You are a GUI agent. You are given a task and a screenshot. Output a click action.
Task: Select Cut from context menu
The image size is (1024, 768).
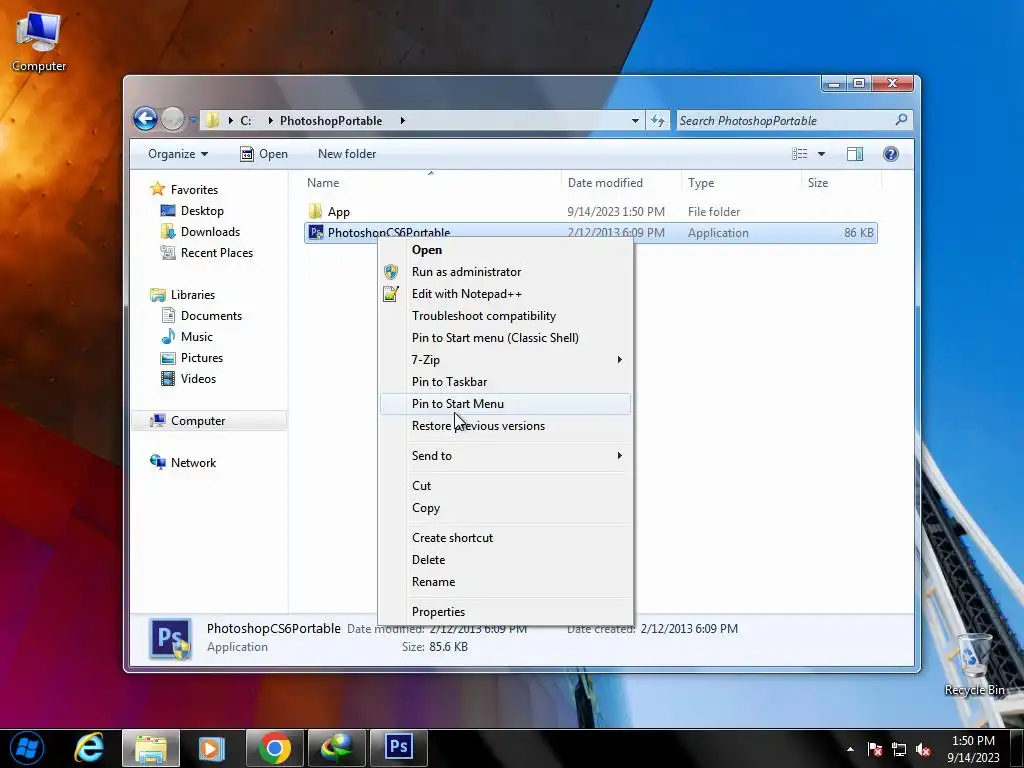(x=505, y=486)
